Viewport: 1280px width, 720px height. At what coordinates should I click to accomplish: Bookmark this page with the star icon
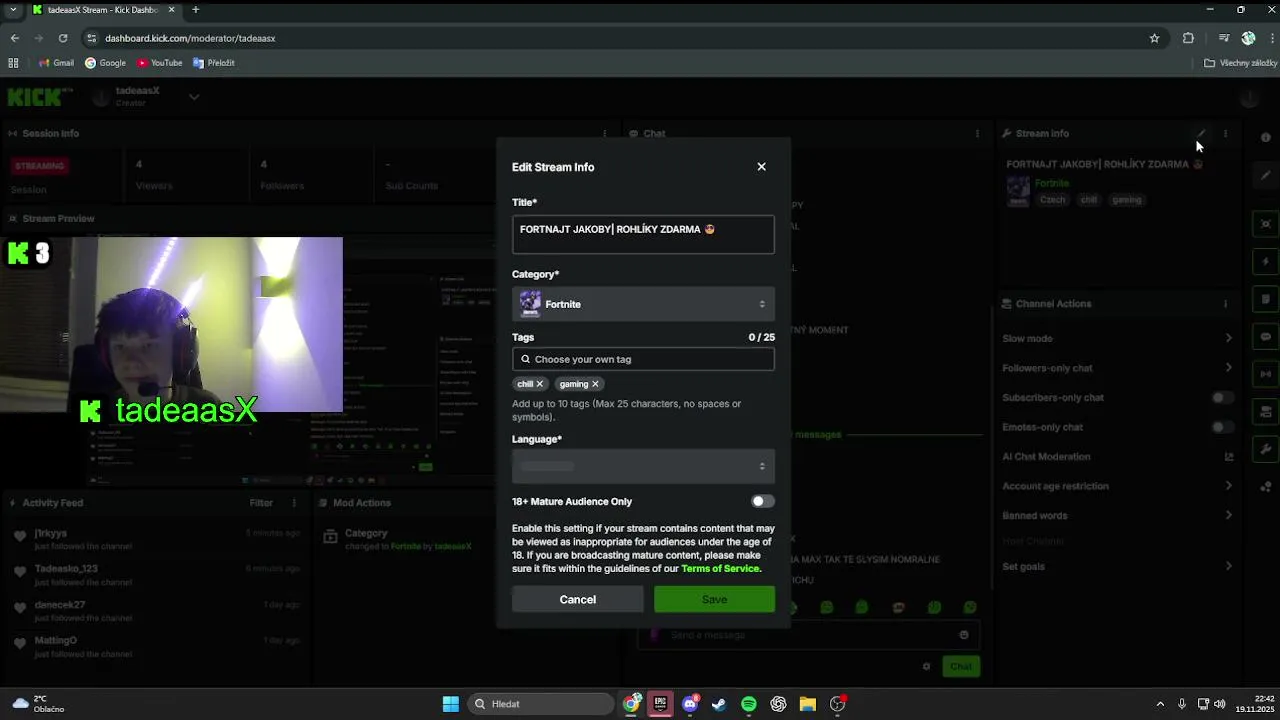click(1154, 38)
